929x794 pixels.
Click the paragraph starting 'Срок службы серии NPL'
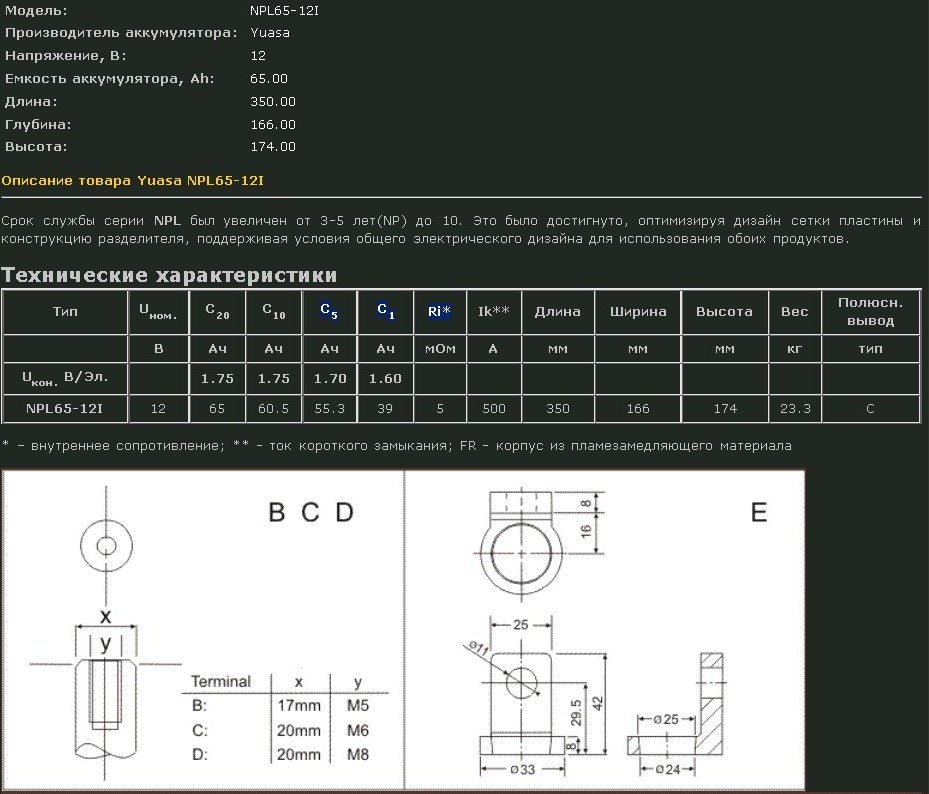point(461,229)
